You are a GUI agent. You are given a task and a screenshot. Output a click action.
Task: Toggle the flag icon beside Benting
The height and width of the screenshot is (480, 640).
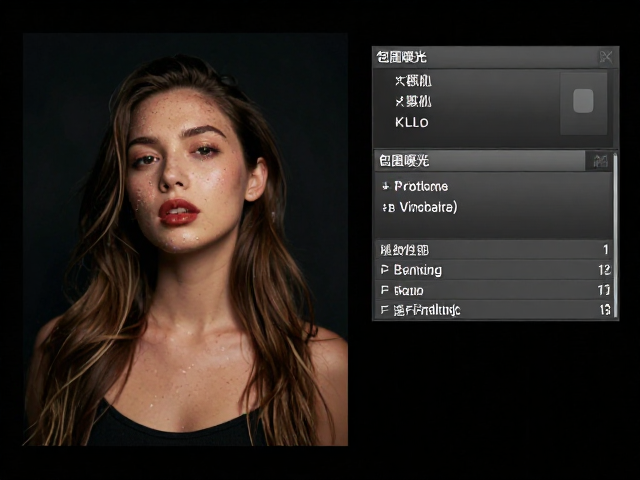click(384, 270)
